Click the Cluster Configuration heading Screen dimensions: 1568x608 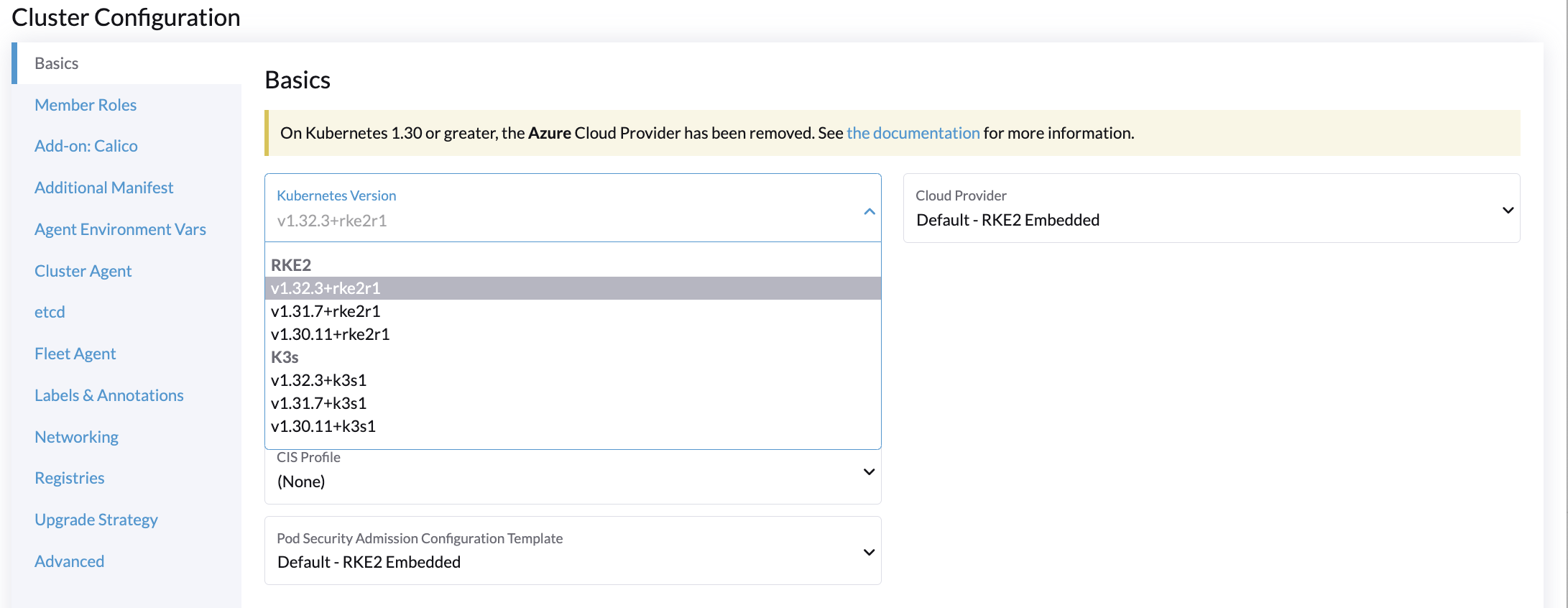point(126,17)
